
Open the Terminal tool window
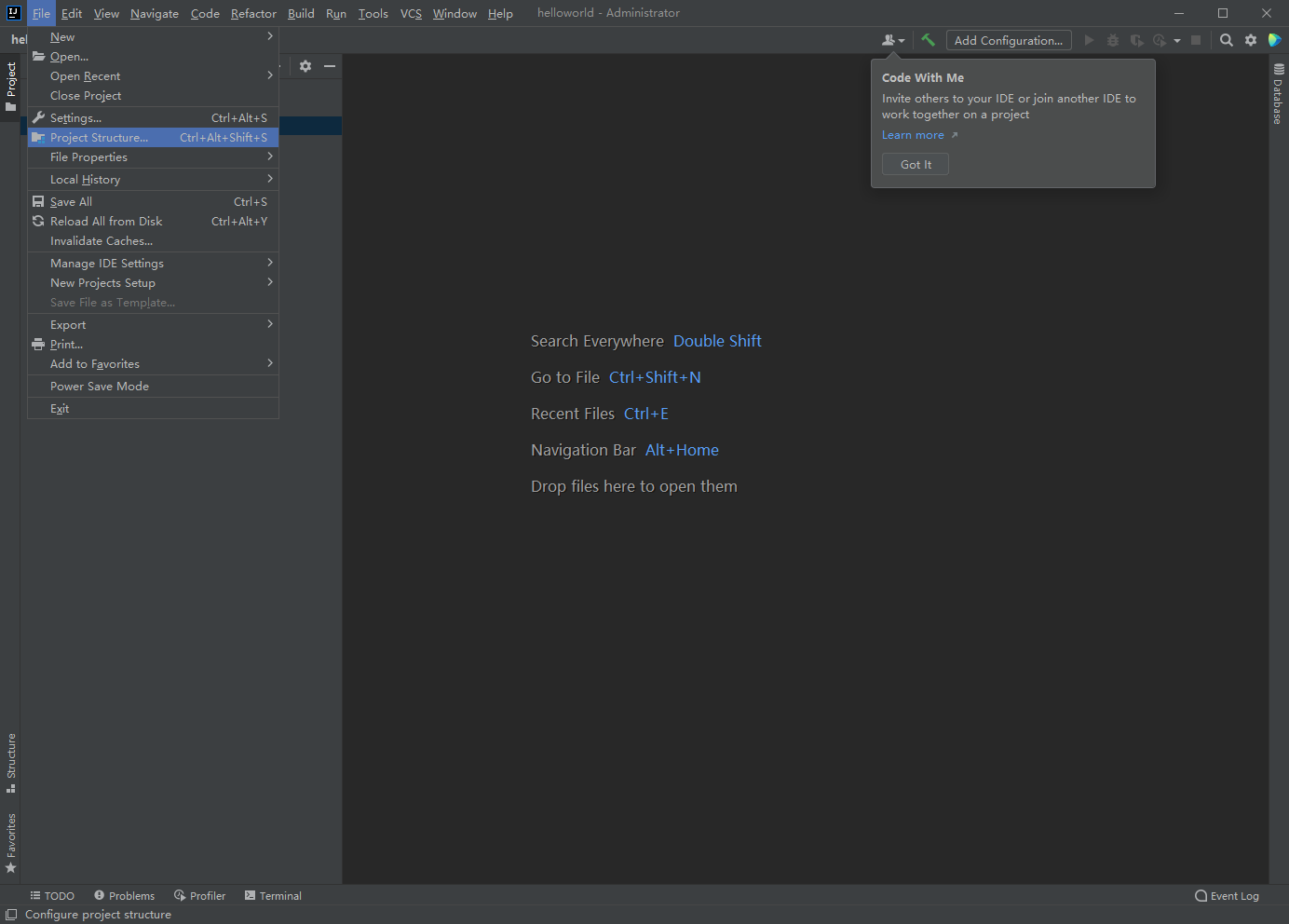click(x=273, y=896)
